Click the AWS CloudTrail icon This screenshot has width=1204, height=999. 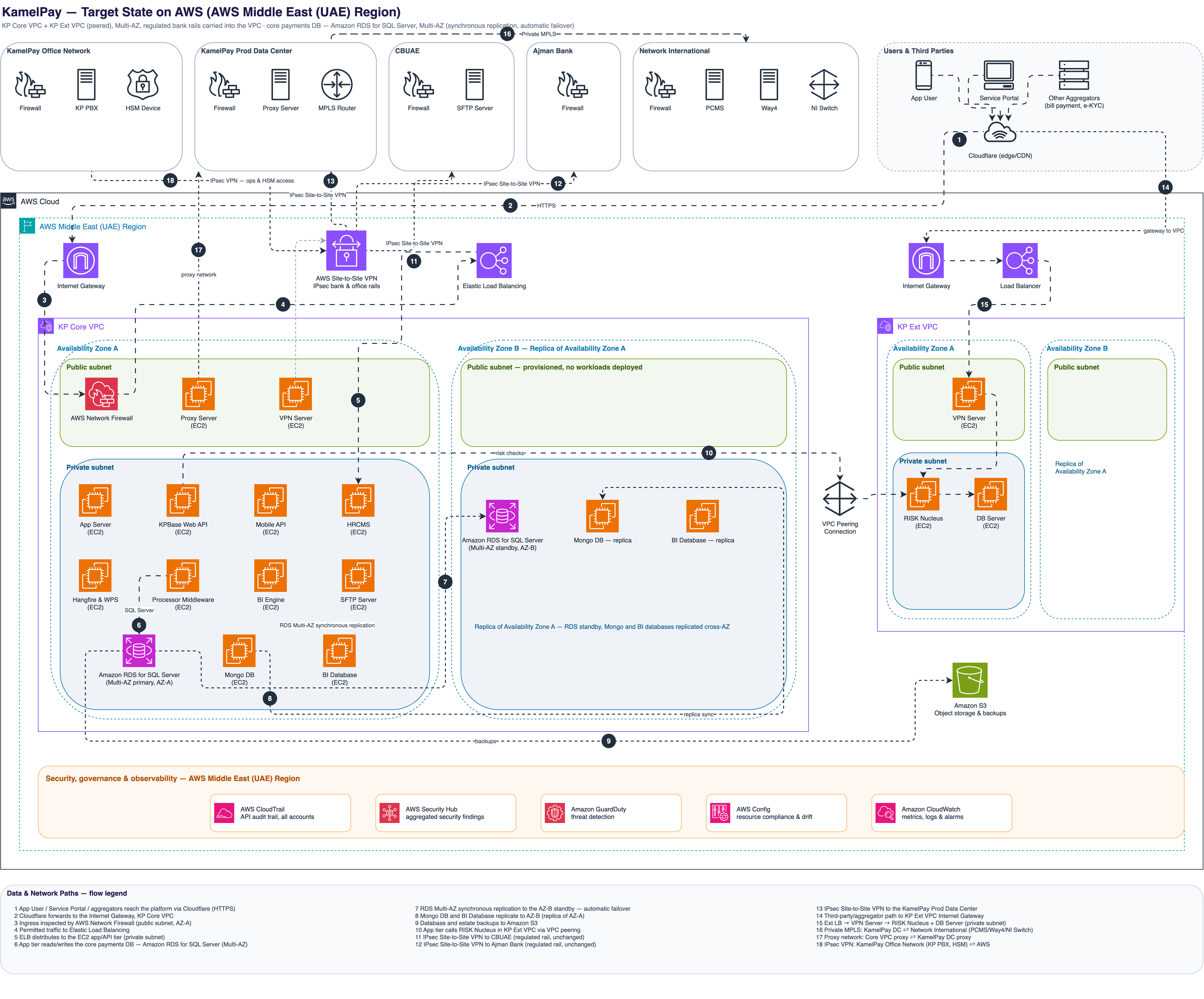[x=224, y=813]
